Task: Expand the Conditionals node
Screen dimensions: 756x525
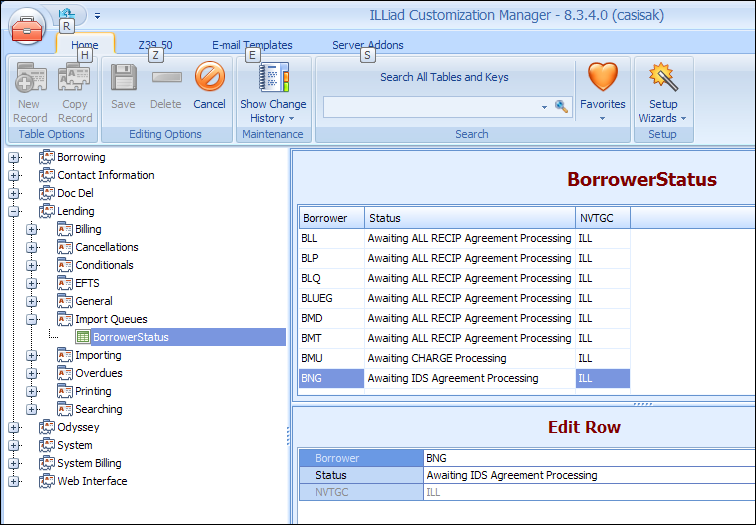Action: [32, 265]
